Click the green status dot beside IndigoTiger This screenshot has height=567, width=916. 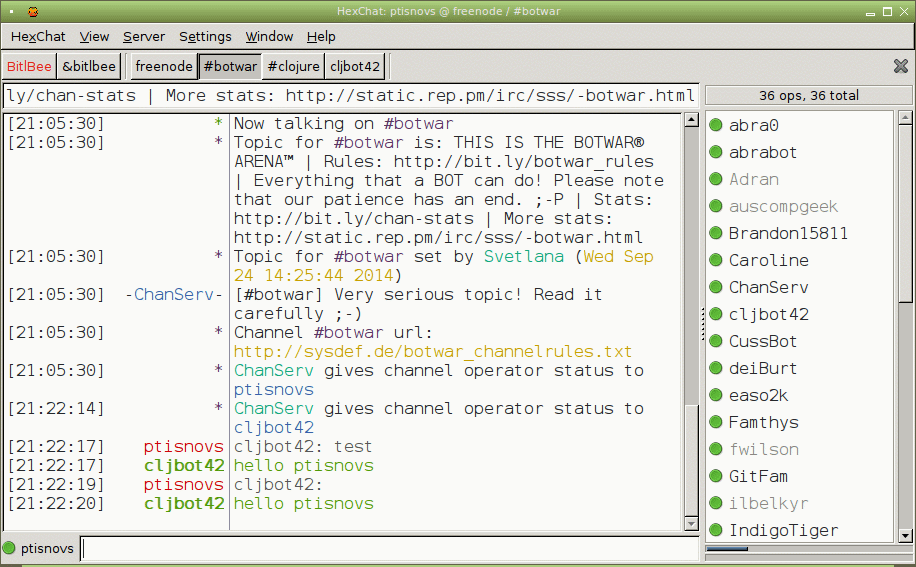(716, 530)
